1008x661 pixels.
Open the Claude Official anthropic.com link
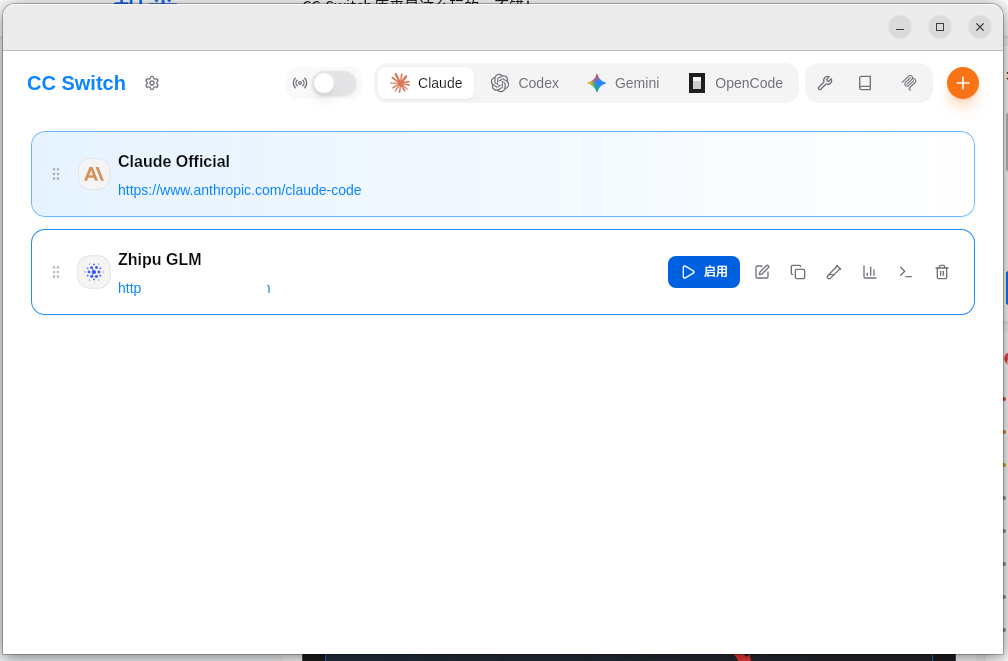240,190
